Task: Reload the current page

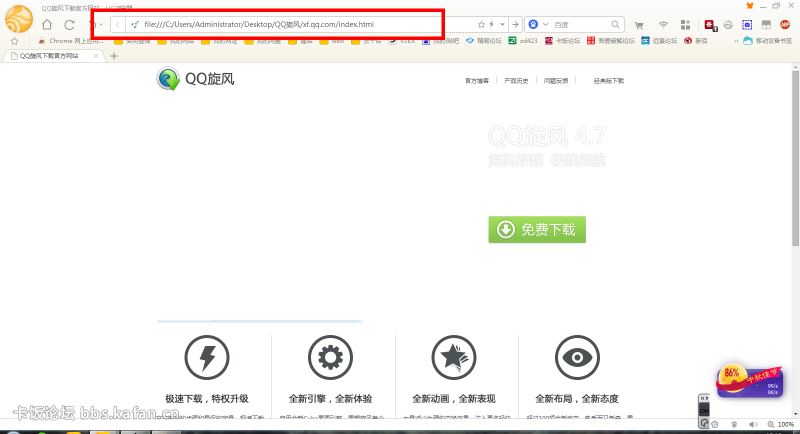Action: click(69, 24)
